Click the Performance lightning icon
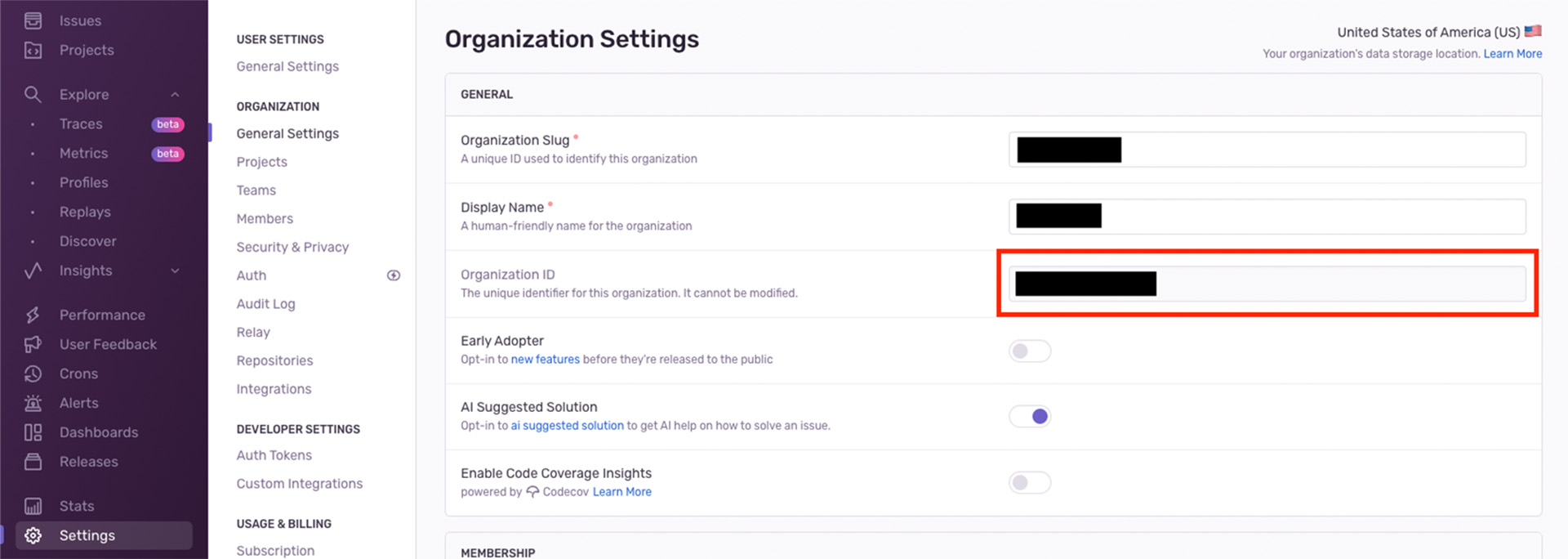 (x=33, y=315)
